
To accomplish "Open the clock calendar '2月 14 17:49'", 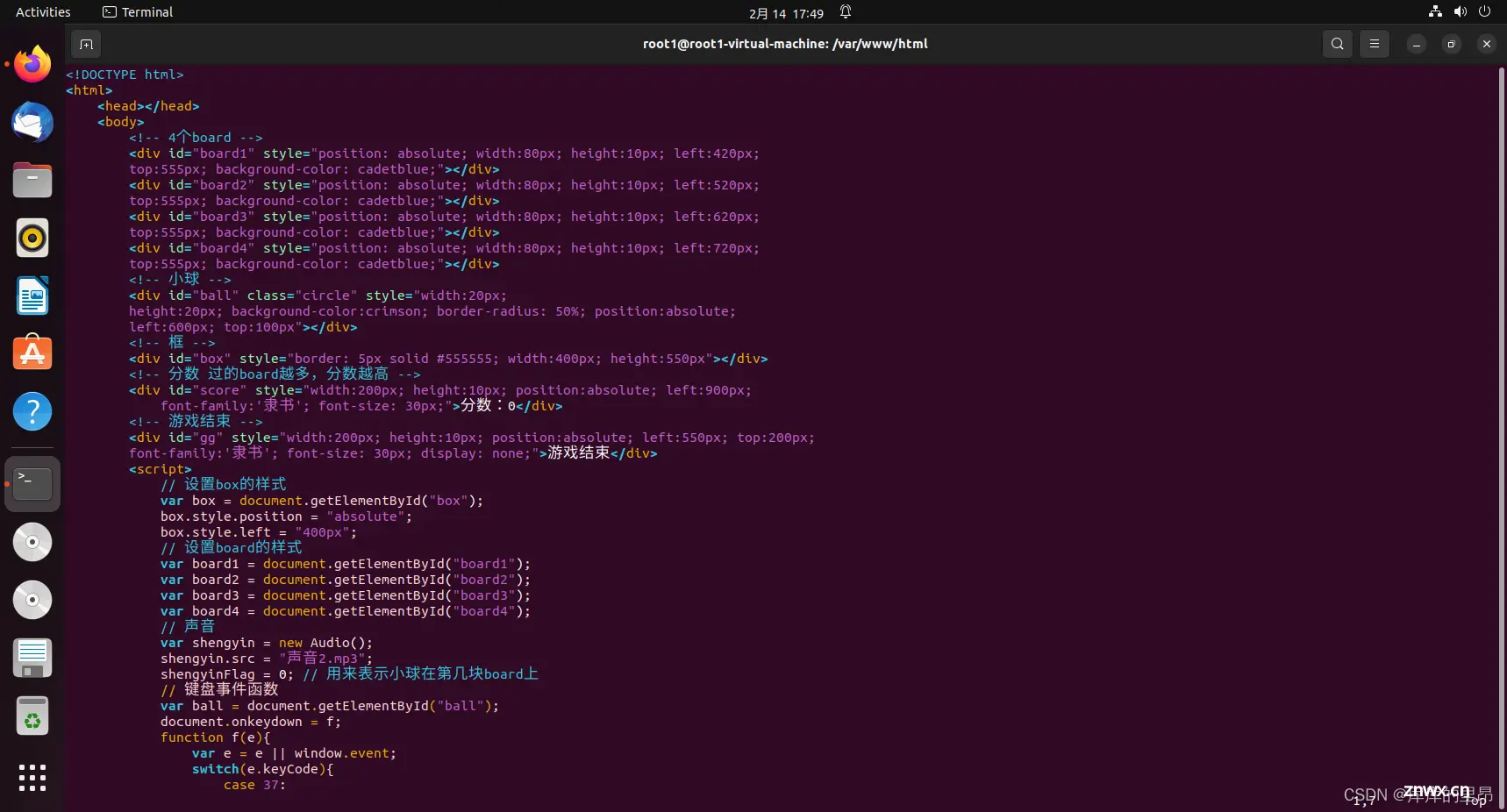I will [x=786, y=13].
